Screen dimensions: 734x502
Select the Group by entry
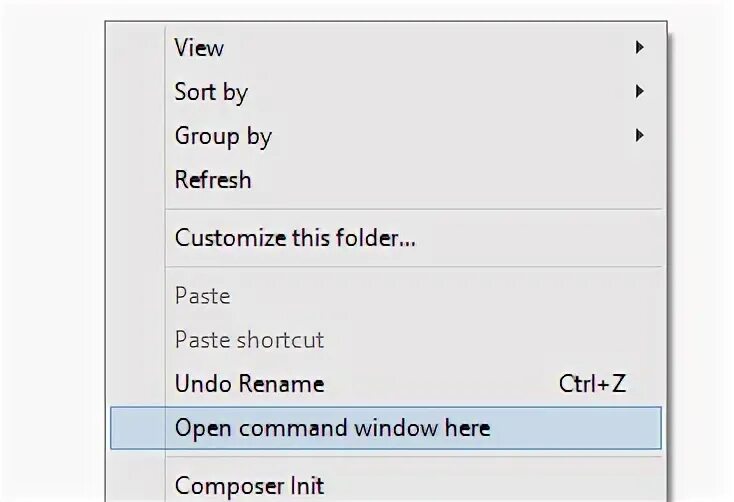point(223,136)
